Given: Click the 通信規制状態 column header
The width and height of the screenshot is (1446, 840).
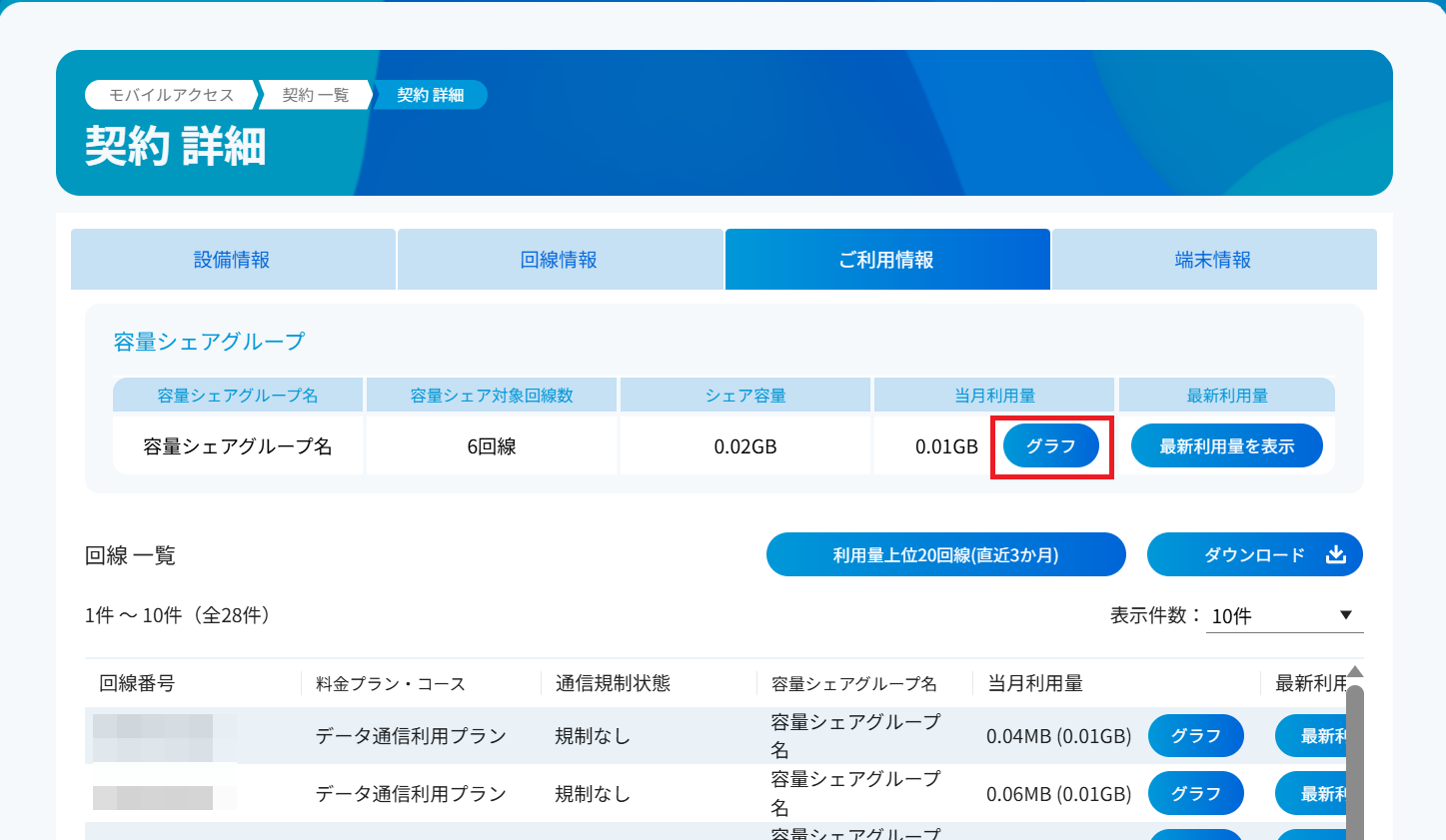Looking at the screenshot, I should click(x=613, y=683).
